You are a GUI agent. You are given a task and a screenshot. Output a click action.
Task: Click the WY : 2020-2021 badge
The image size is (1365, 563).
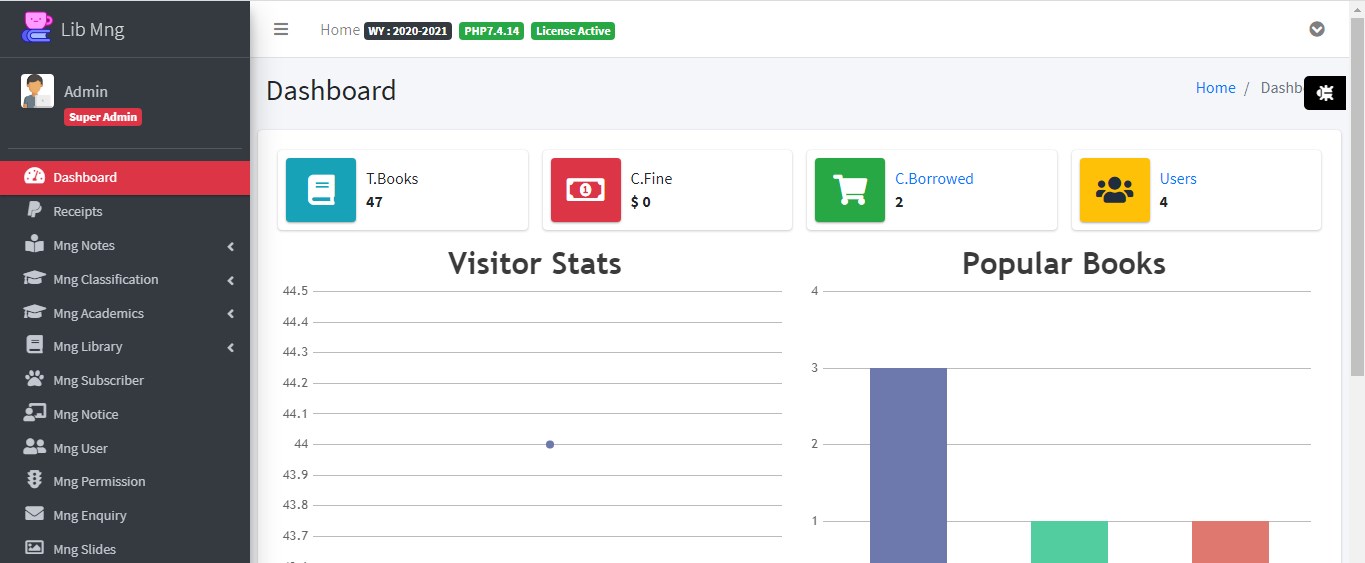(x=408, y=31)
